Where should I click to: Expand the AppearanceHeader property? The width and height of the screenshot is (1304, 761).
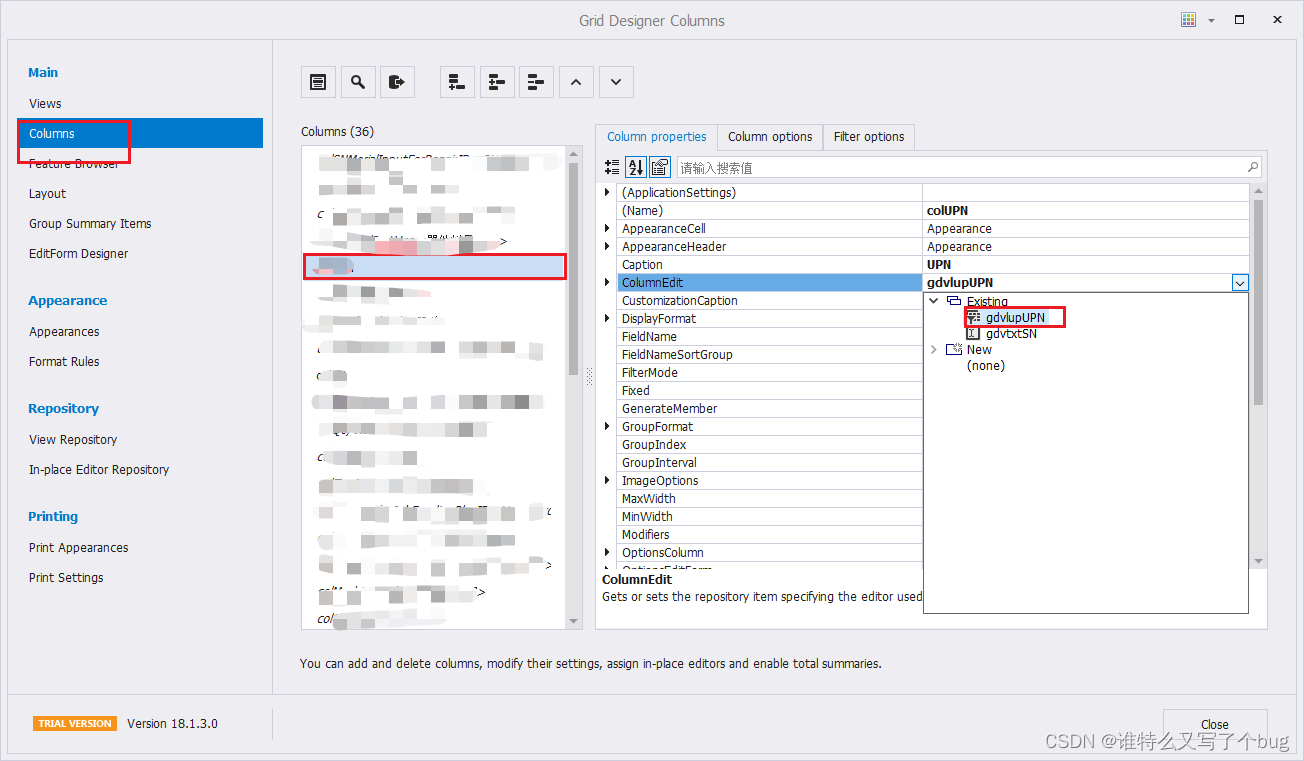[607, 246]
